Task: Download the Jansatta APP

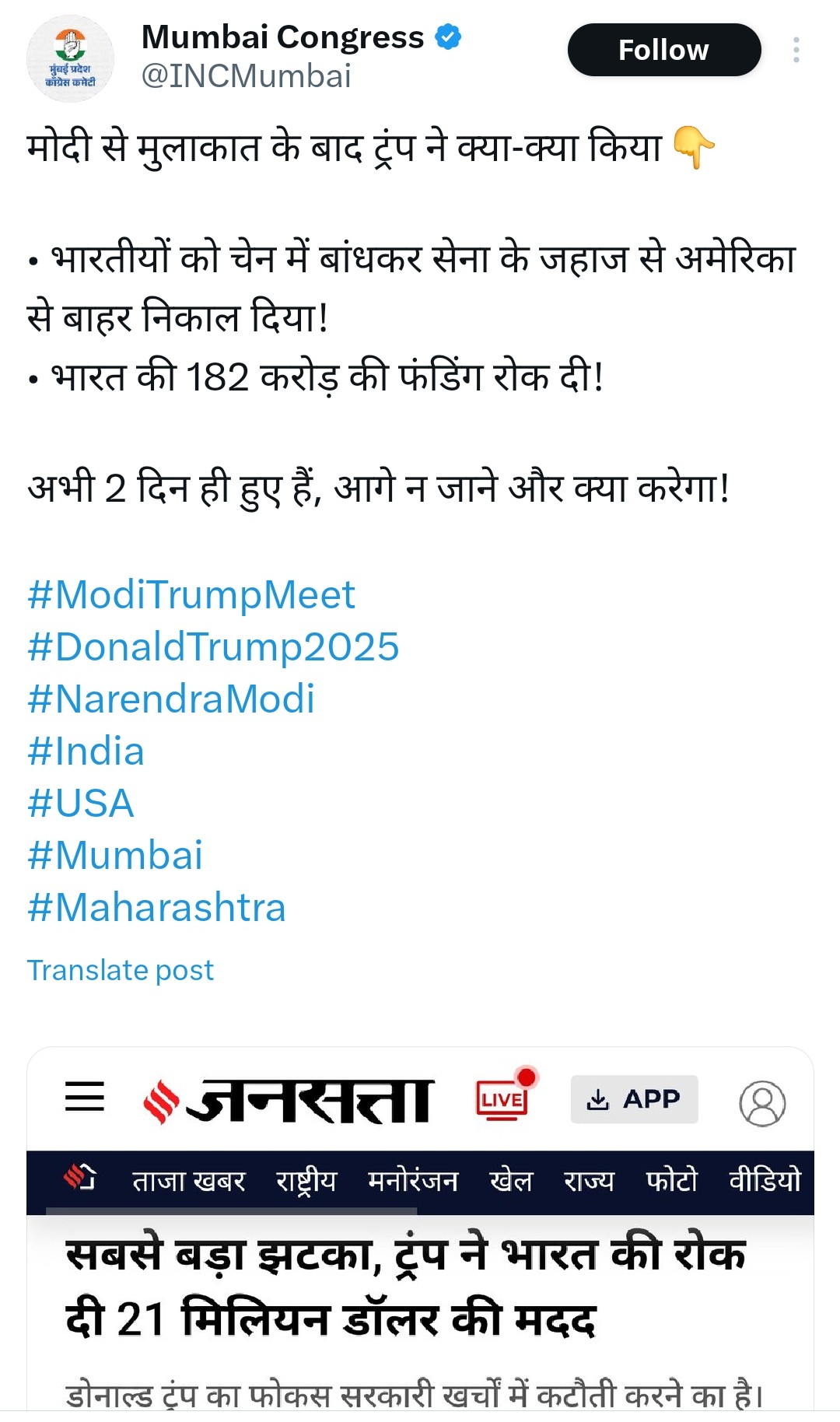Action: [x=634, y=1099]
